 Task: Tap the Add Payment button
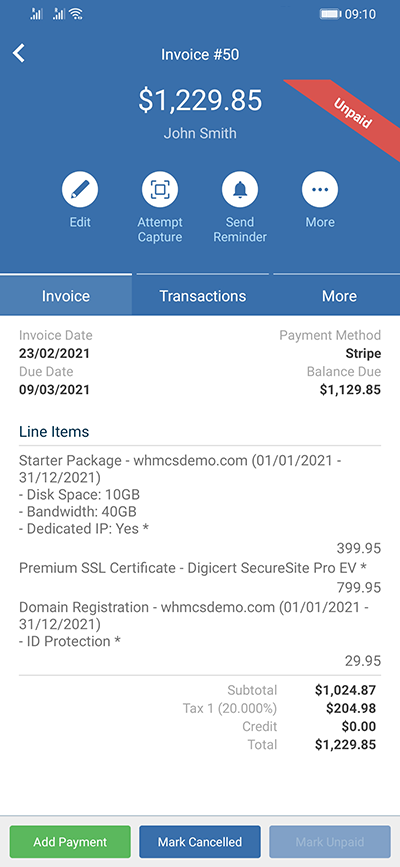click(70, 842)
